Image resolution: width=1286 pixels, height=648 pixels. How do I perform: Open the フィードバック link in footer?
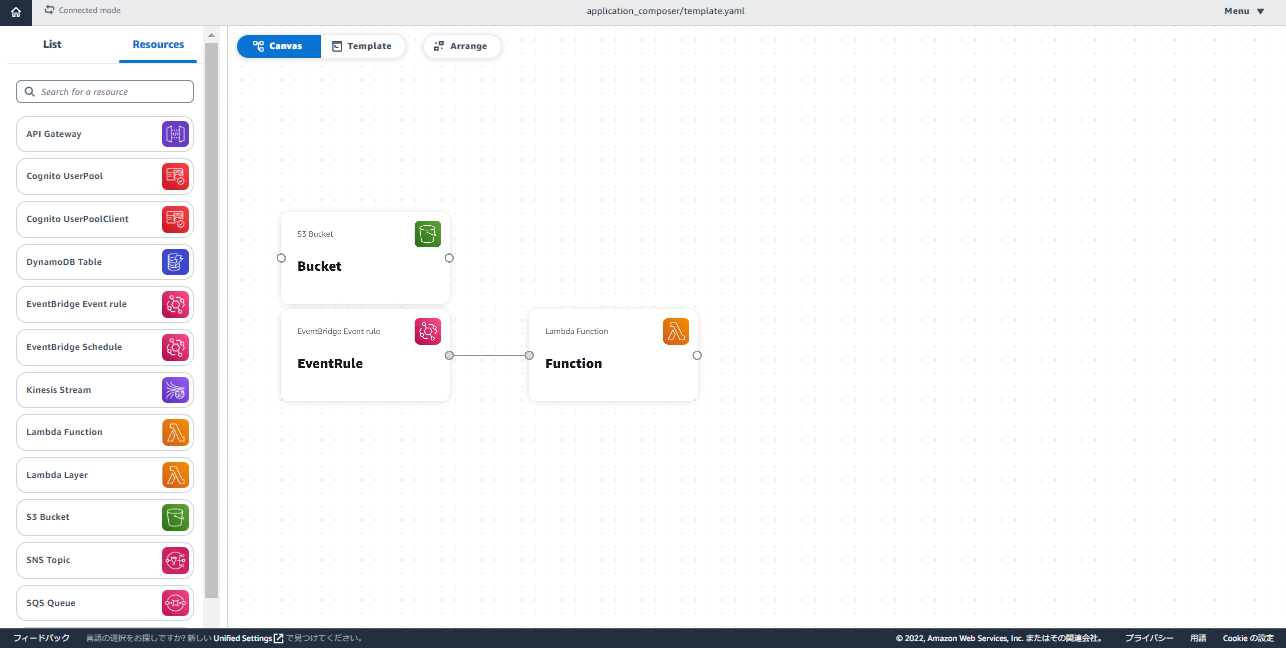41,638
